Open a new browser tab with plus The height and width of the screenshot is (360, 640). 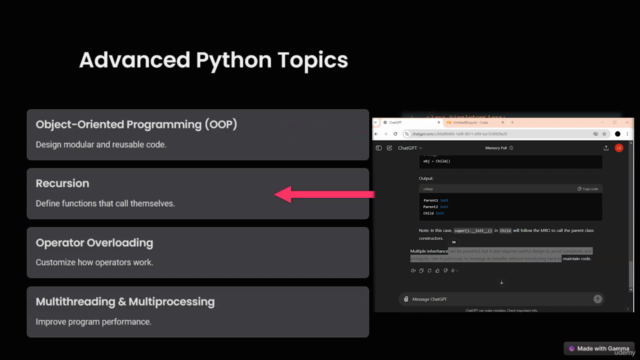coord(512,122)
